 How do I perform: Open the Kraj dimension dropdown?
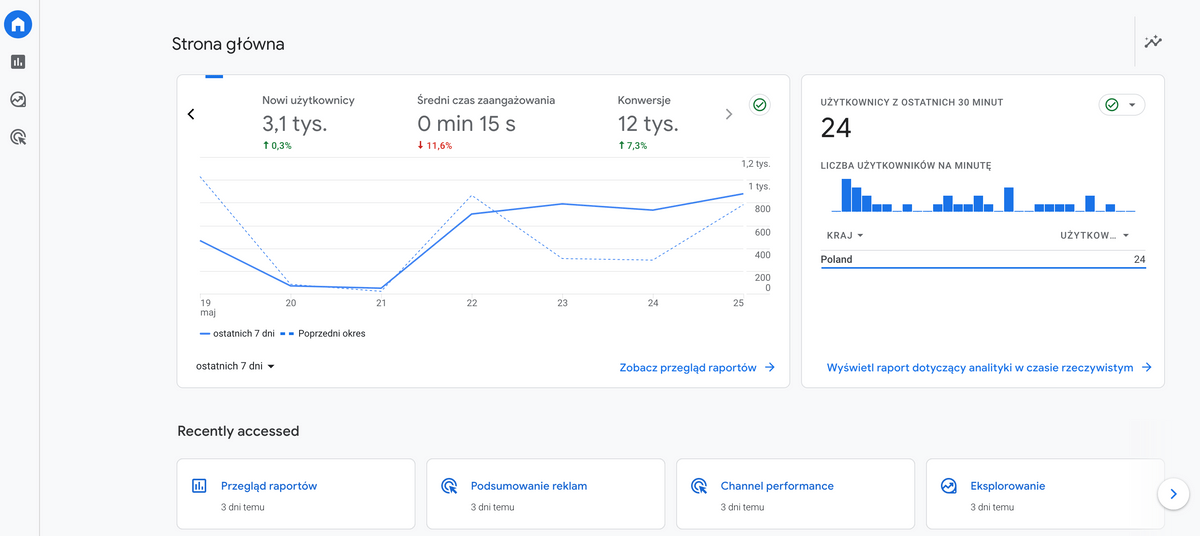pos(845,236)
